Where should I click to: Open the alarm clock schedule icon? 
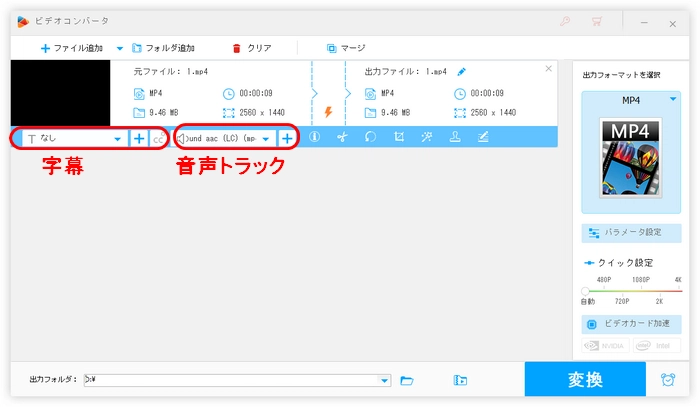668,380
